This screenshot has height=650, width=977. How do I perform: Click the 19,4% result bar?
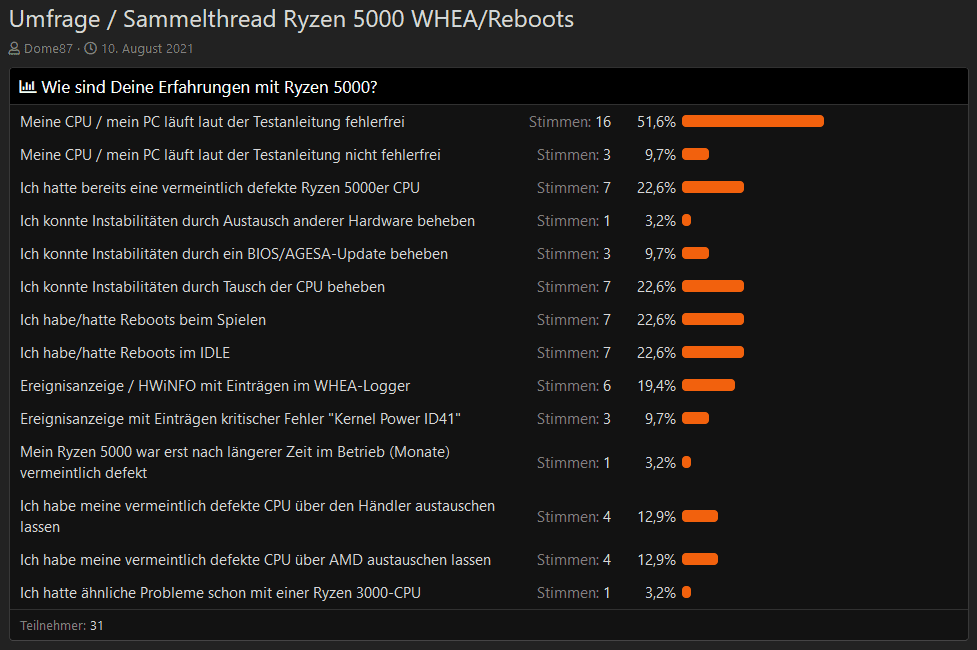[x=708, y=385]
